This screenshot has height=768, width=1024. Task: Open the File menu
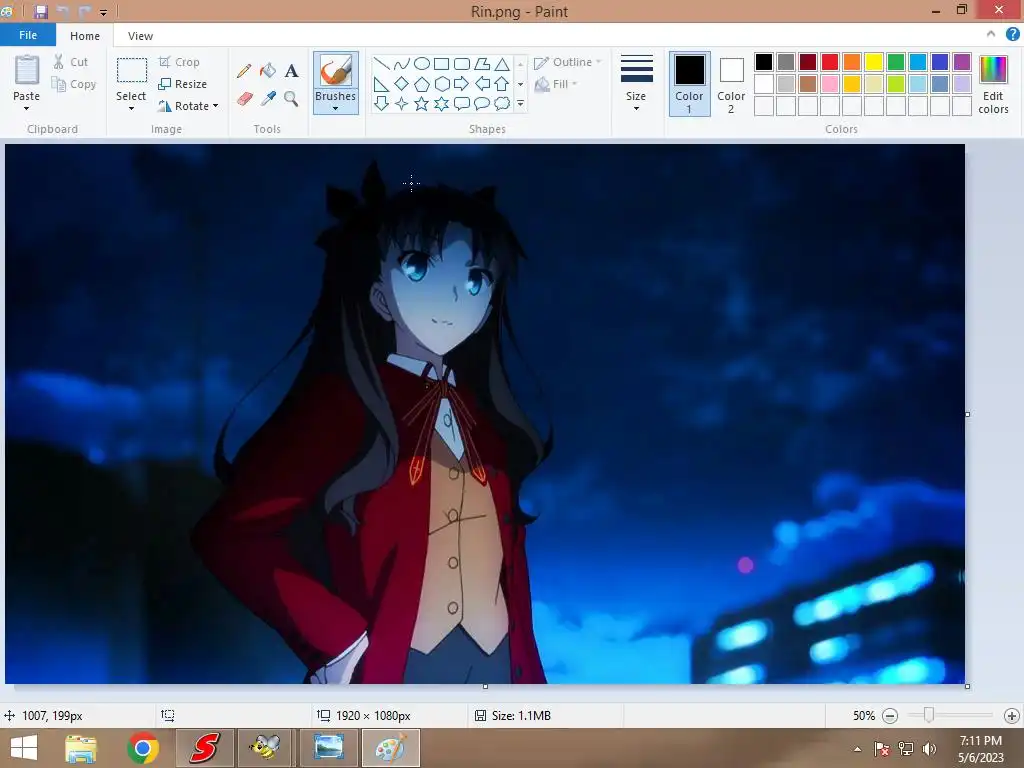[28, 35]
